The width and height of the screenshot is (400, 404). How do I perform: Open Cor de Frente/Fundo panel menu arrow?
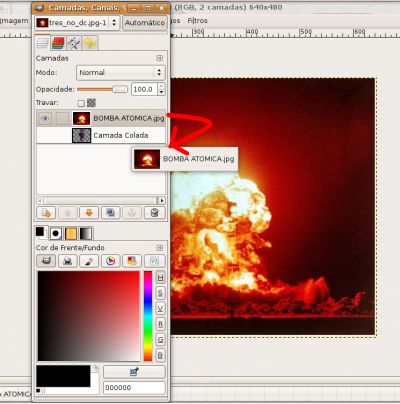160,248
